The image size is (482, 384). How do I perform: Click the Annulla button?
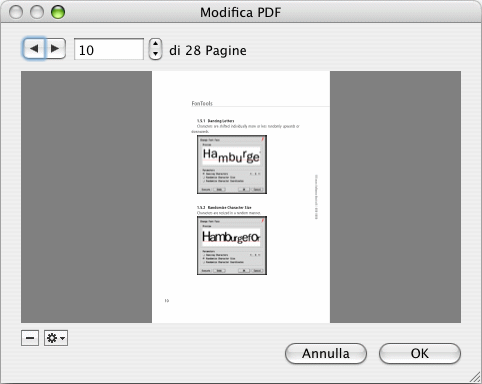click(x=326, y=353)
